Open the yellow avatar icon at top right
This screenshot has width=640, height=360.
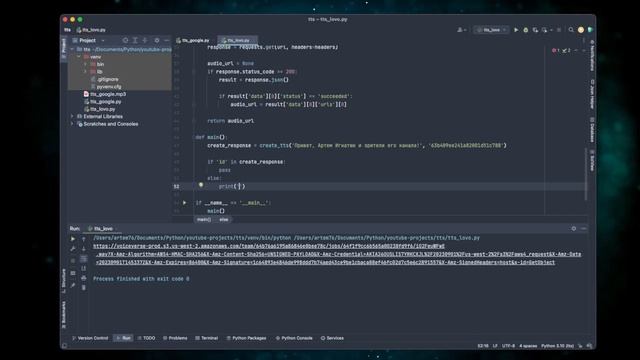(x=581, y=30)
